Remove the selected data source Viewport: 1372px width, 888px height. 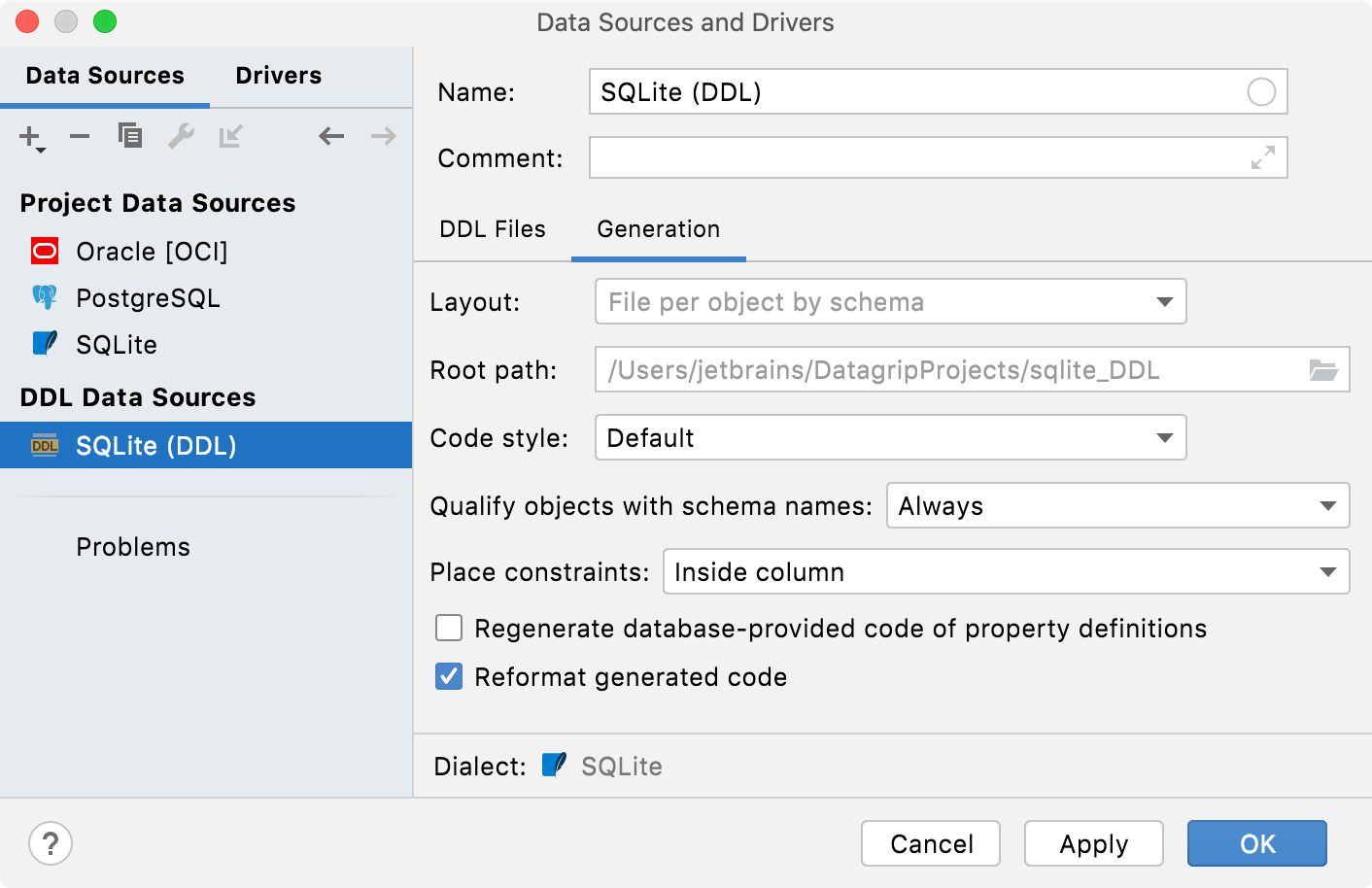[x=79, y=137]
